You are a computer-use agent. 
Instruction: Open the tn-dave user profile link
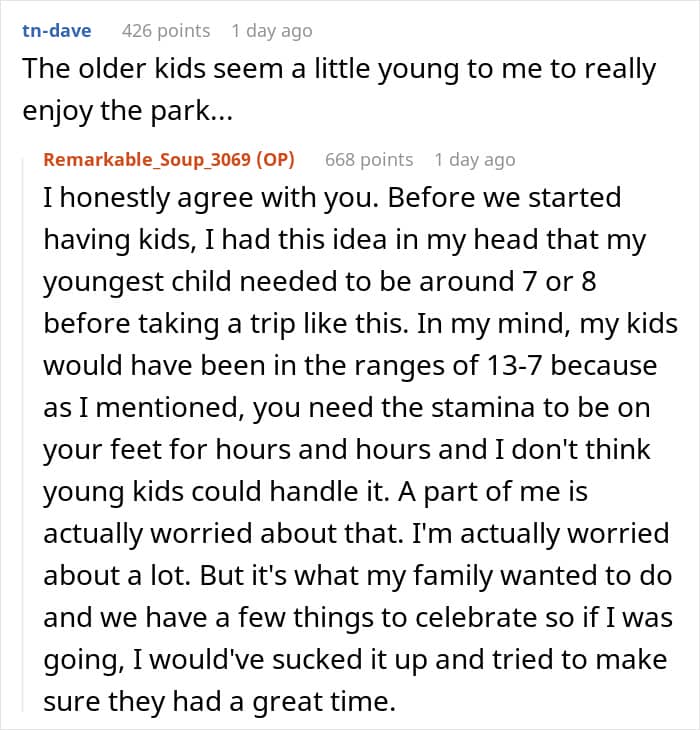[56, 31]
